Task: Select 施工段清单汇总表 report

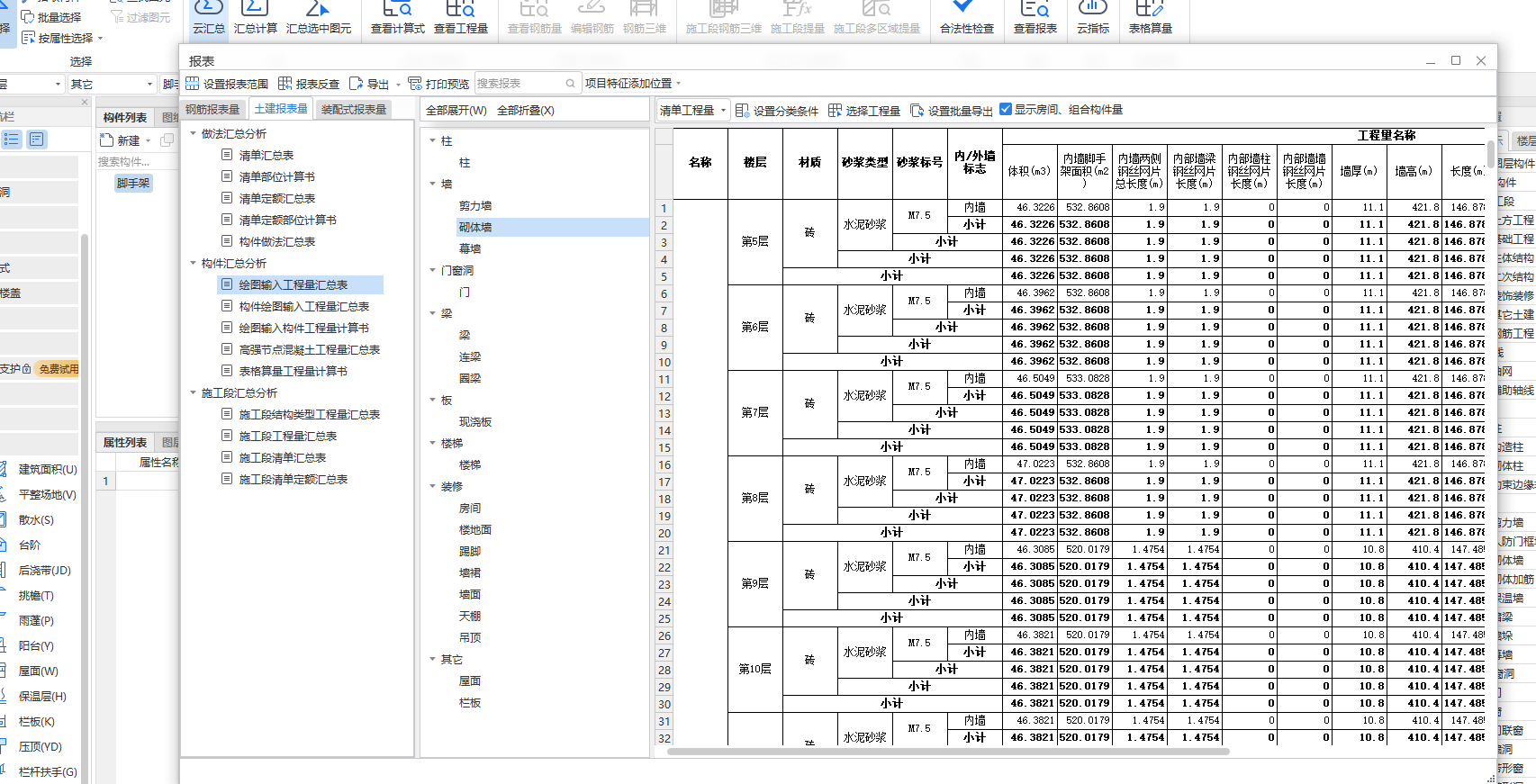Action: tap(282, 457)
